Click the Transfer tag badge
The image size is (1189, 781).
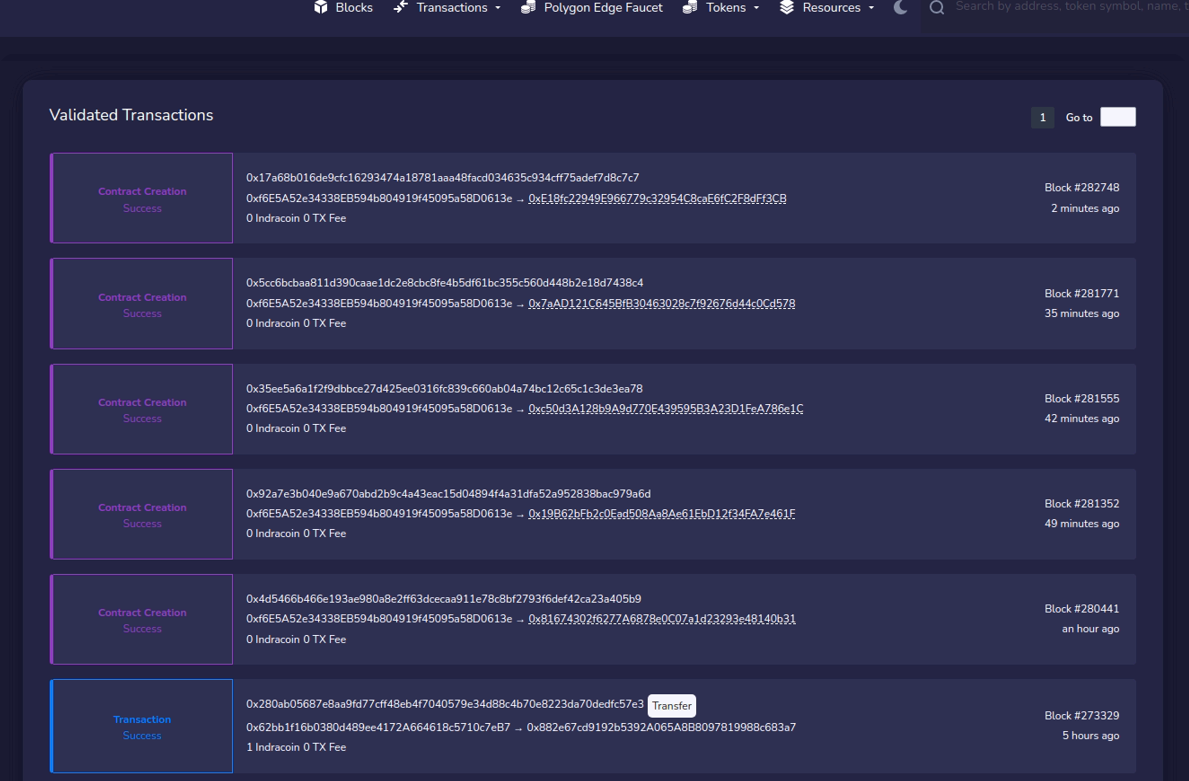(x=671, y=706)
